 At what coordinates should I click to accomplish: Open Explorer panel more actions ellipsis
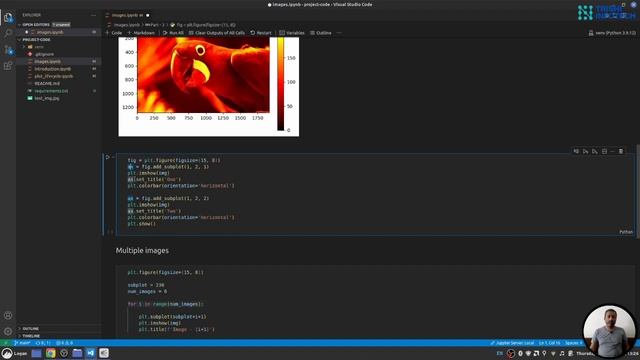pyautogui.click(x=93, y=15)
